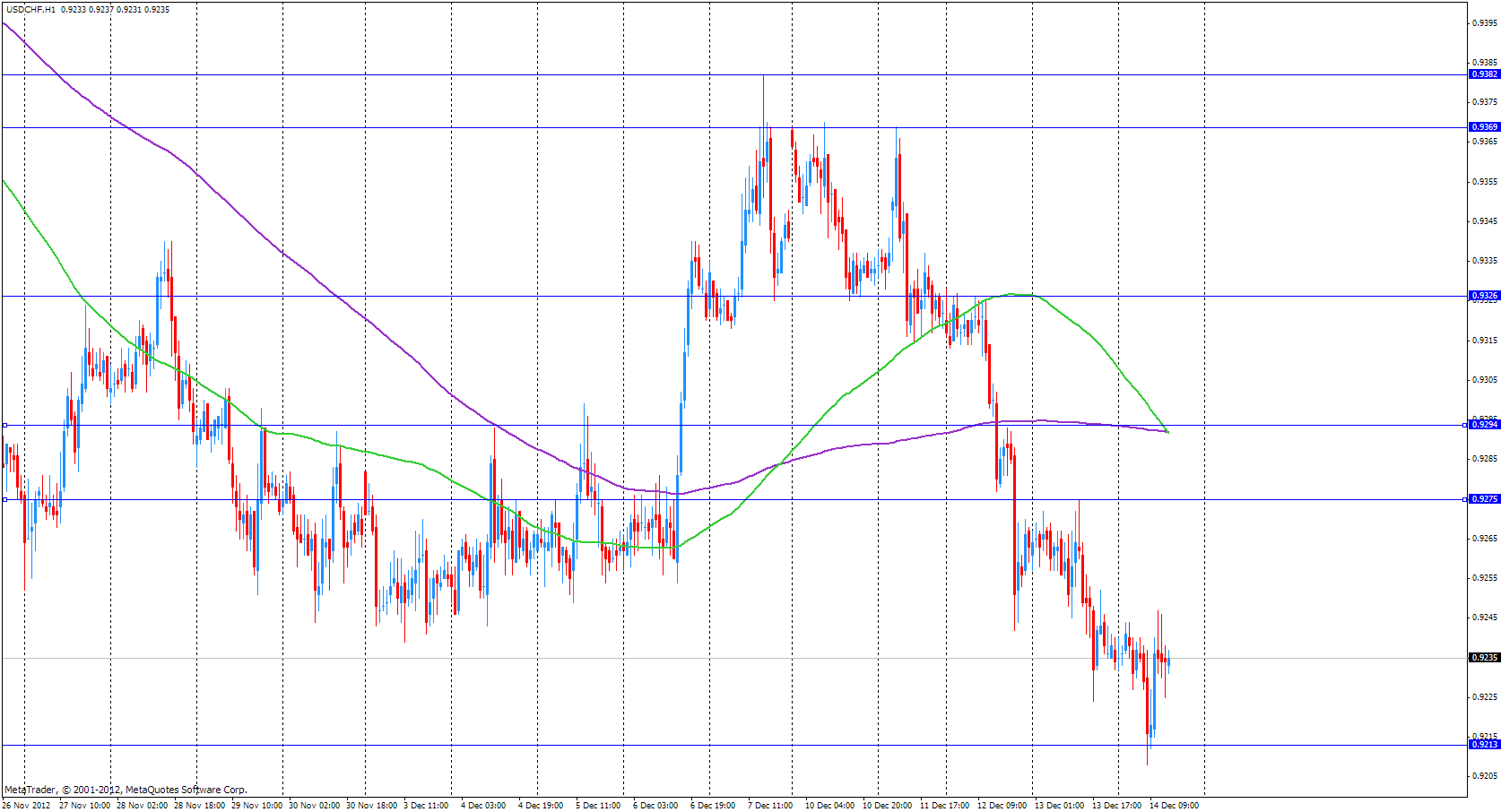Click the 13 Dec 01:00 time label

coord(1060,806)
